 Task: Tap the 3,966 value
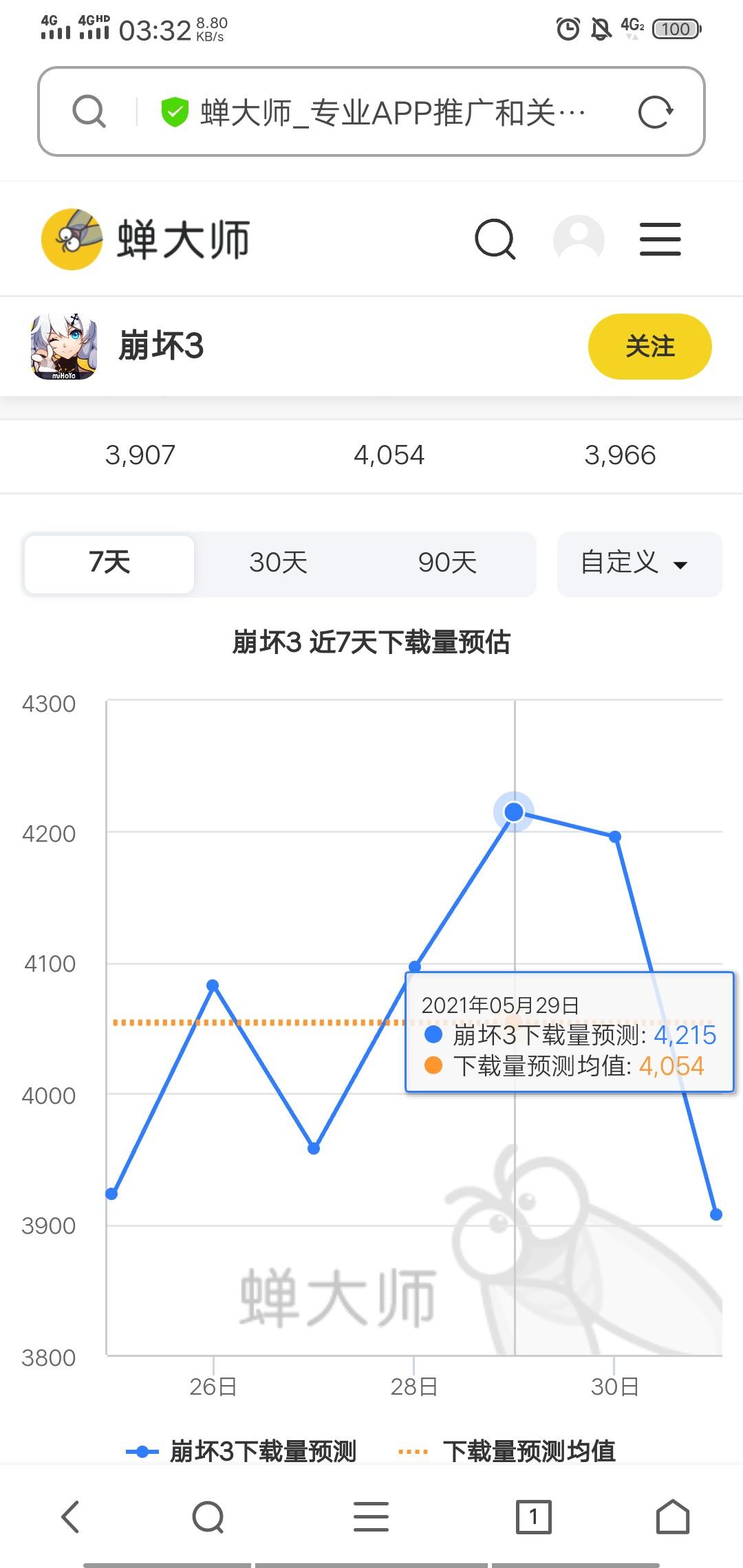[x=621, y=455]
